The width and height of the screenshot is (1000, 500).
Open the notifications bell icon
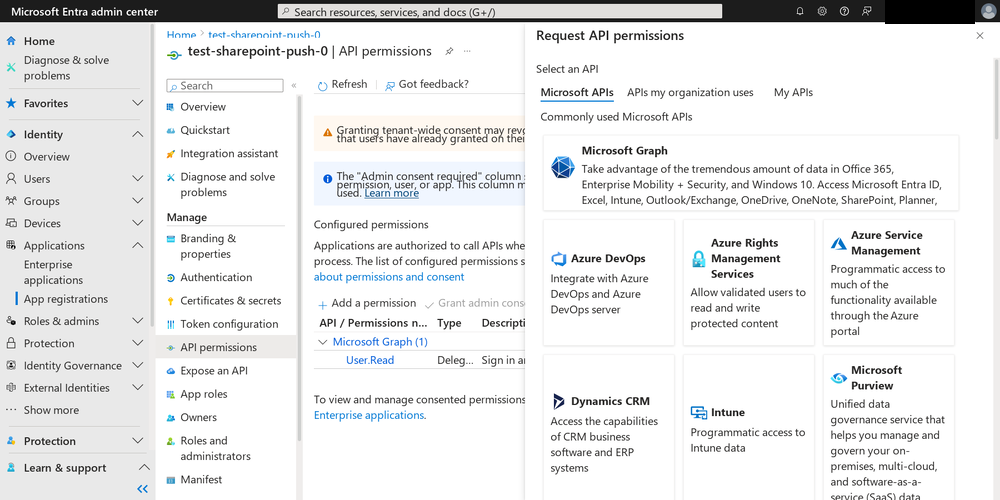[800, 11]
